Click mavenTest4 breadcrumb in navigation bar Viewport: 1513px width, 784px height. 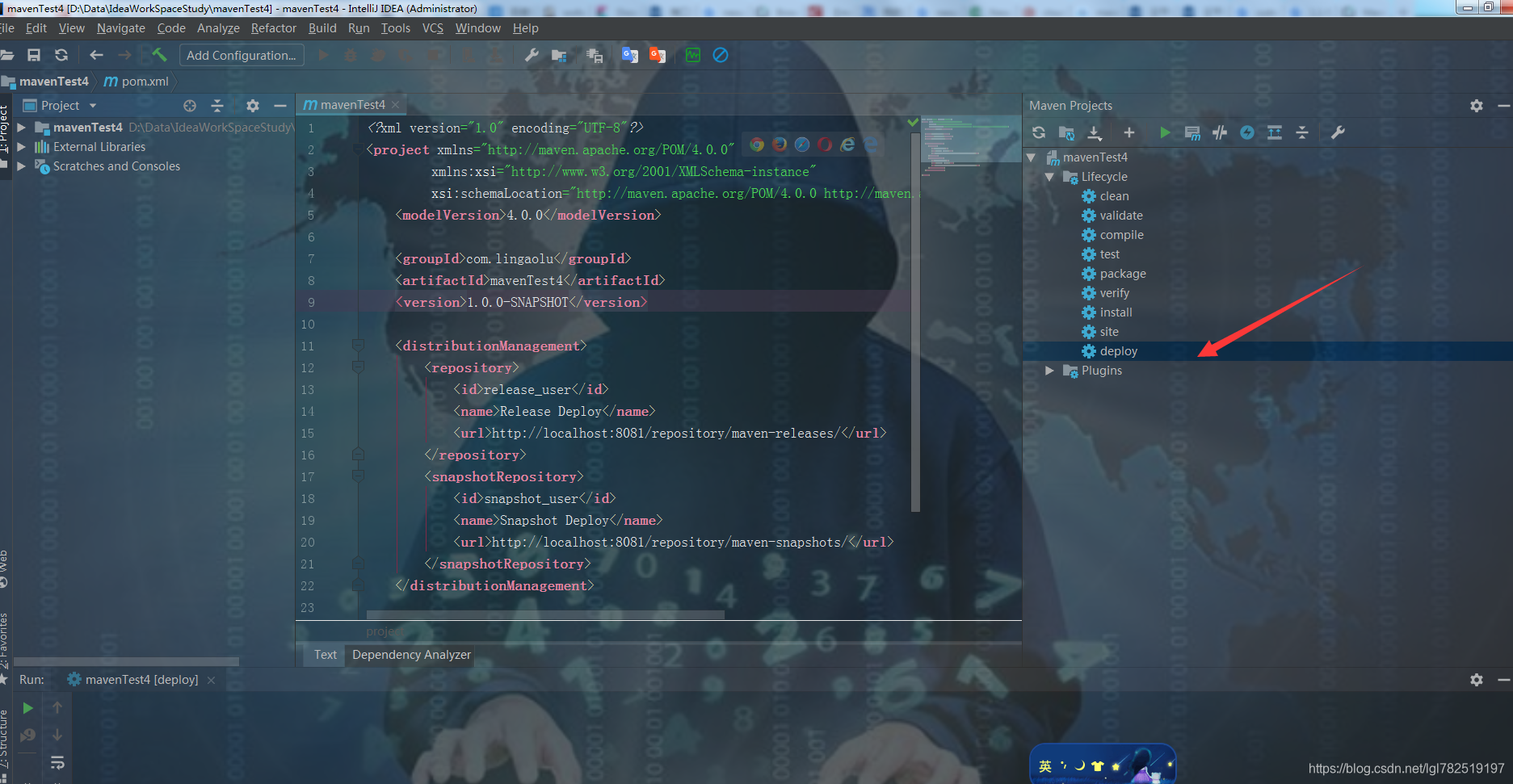[46, 82]
